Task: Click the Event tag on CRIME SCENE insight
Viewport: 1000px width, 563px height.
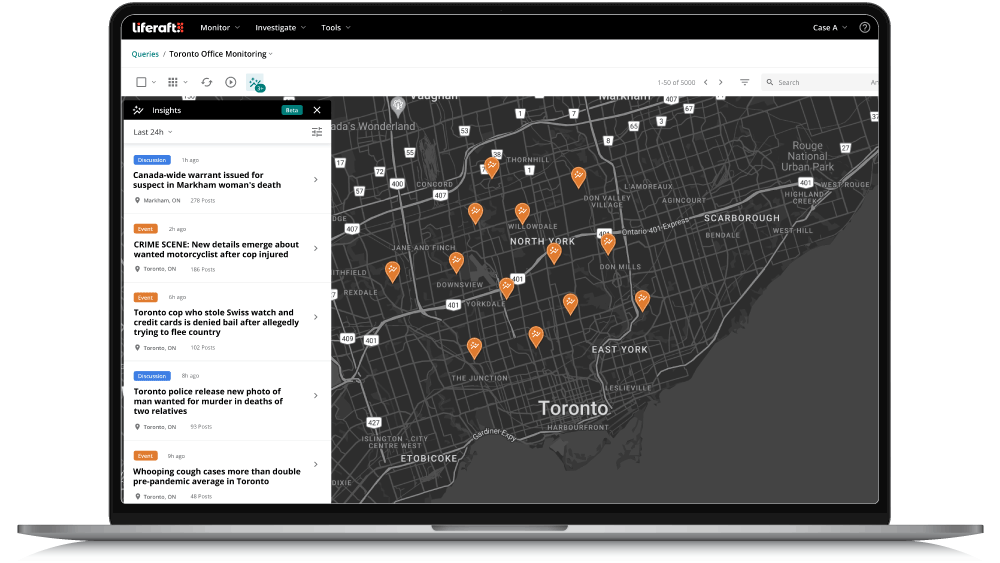Action: click(145, 229)
